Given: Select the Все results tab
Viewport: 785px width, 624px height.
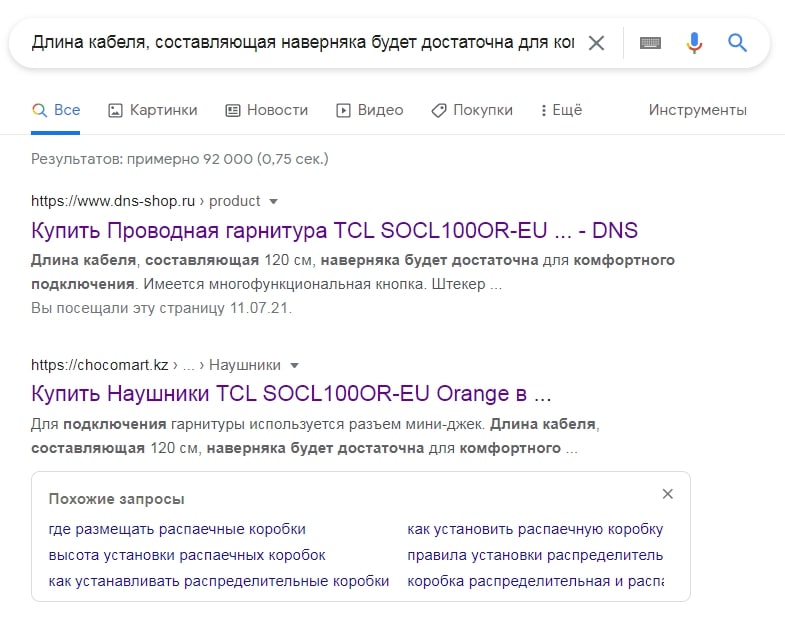Looking at the screenshot, I should pos(56,110).
